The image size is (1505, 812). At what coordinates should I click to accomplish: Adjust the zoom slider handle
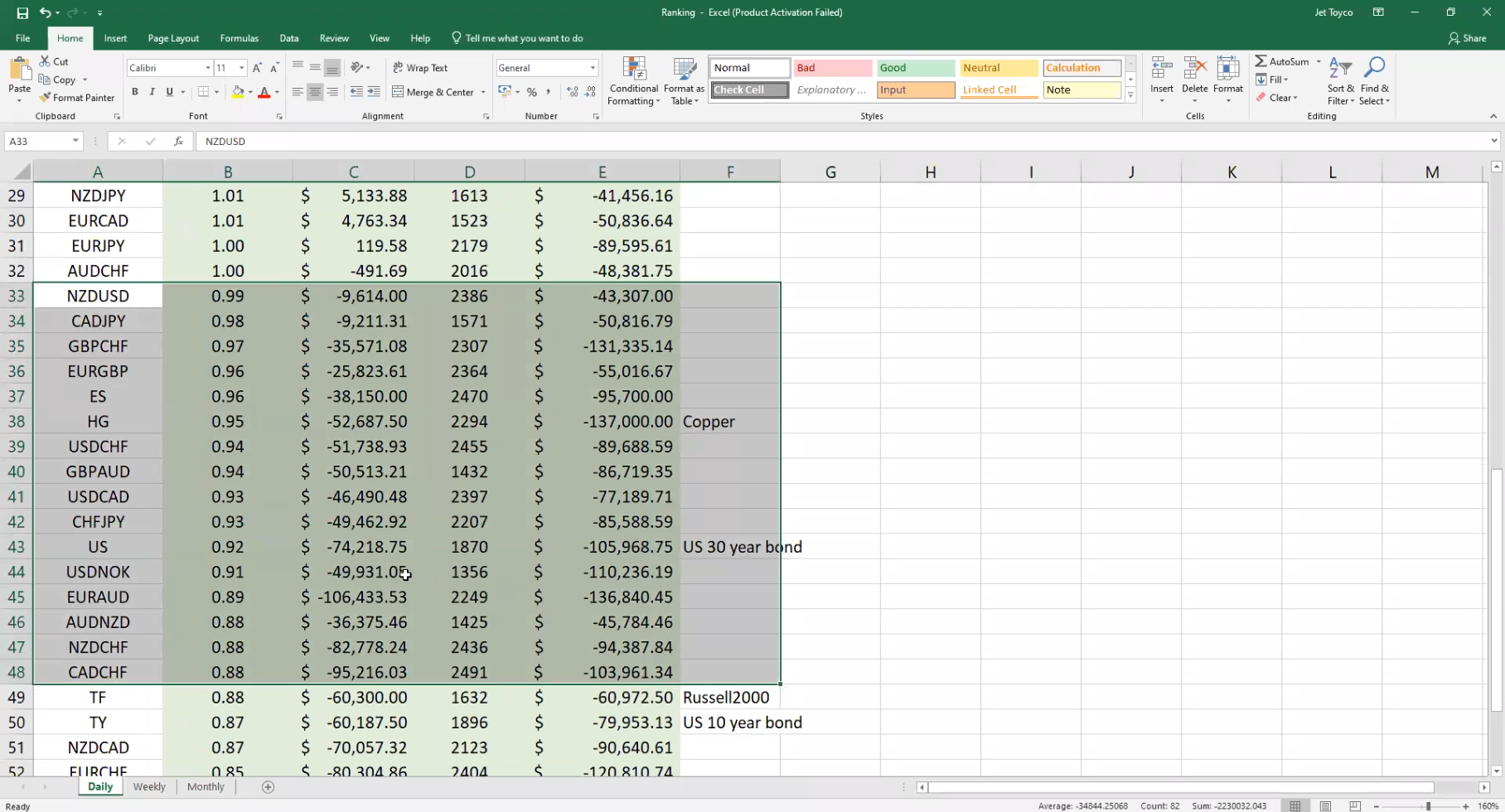coord(1428,806)
